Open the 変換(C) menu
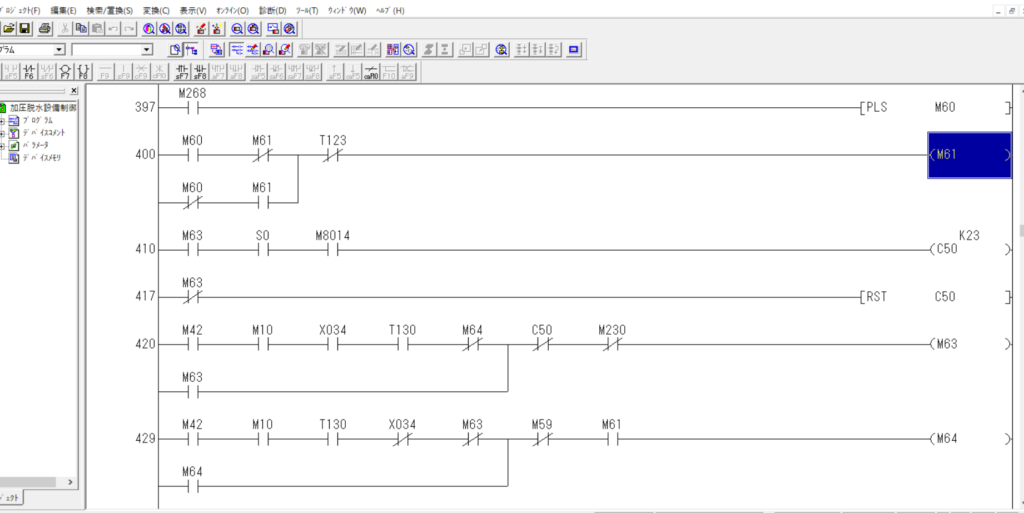Screen dimensions: 1024x513 (x=156, y=10)
